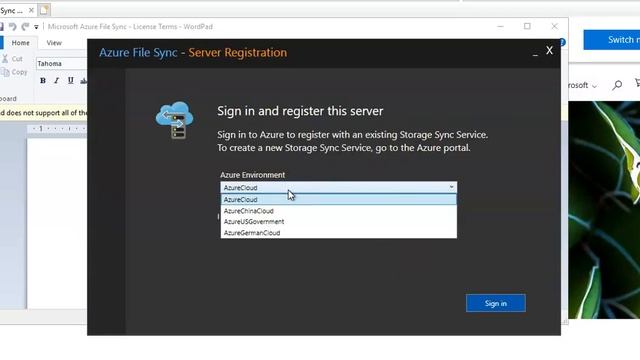Click the search magnifier icon in browser

617,85
